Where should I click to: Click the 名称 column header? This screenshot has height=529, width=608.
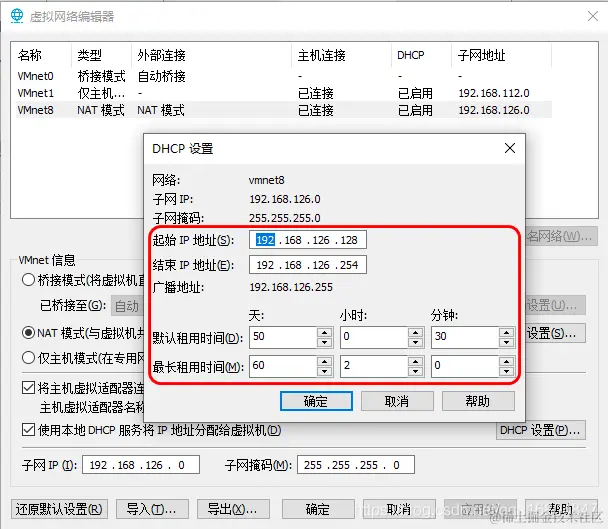(43, 55)
